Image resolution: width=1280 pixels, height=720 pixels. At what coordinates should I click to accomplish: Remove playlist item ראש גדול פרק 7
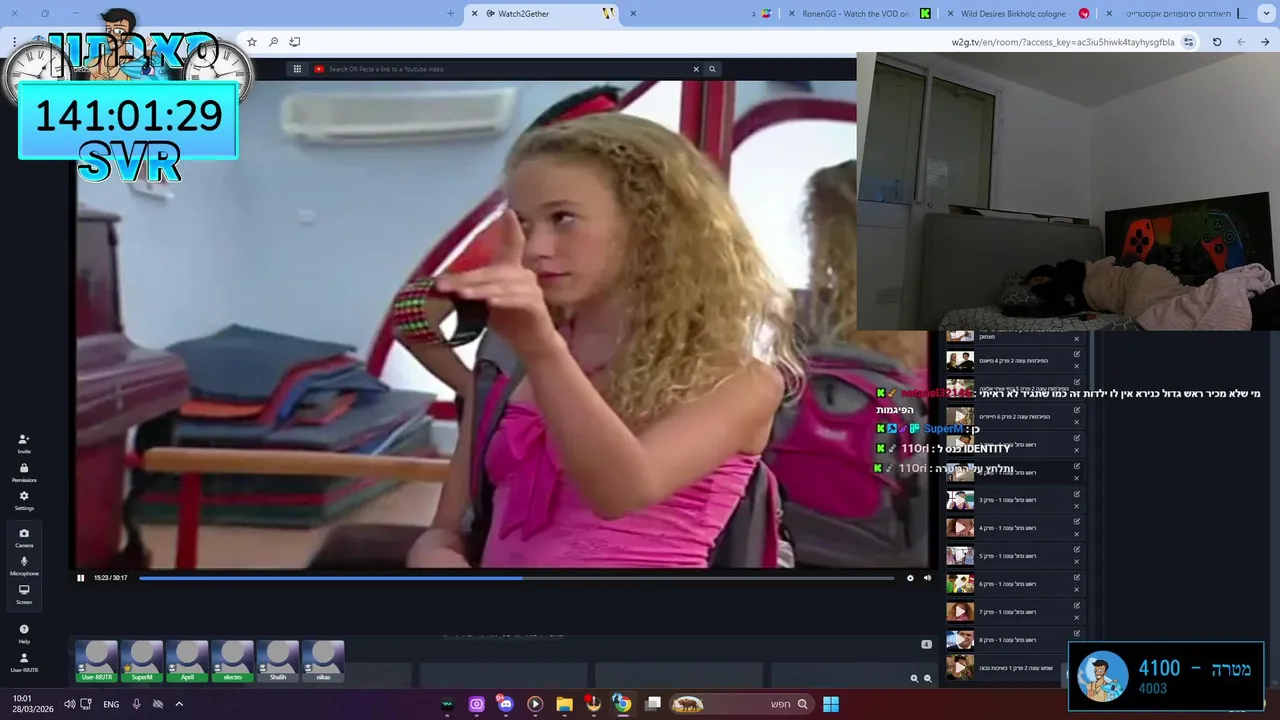click(1077, 618)
